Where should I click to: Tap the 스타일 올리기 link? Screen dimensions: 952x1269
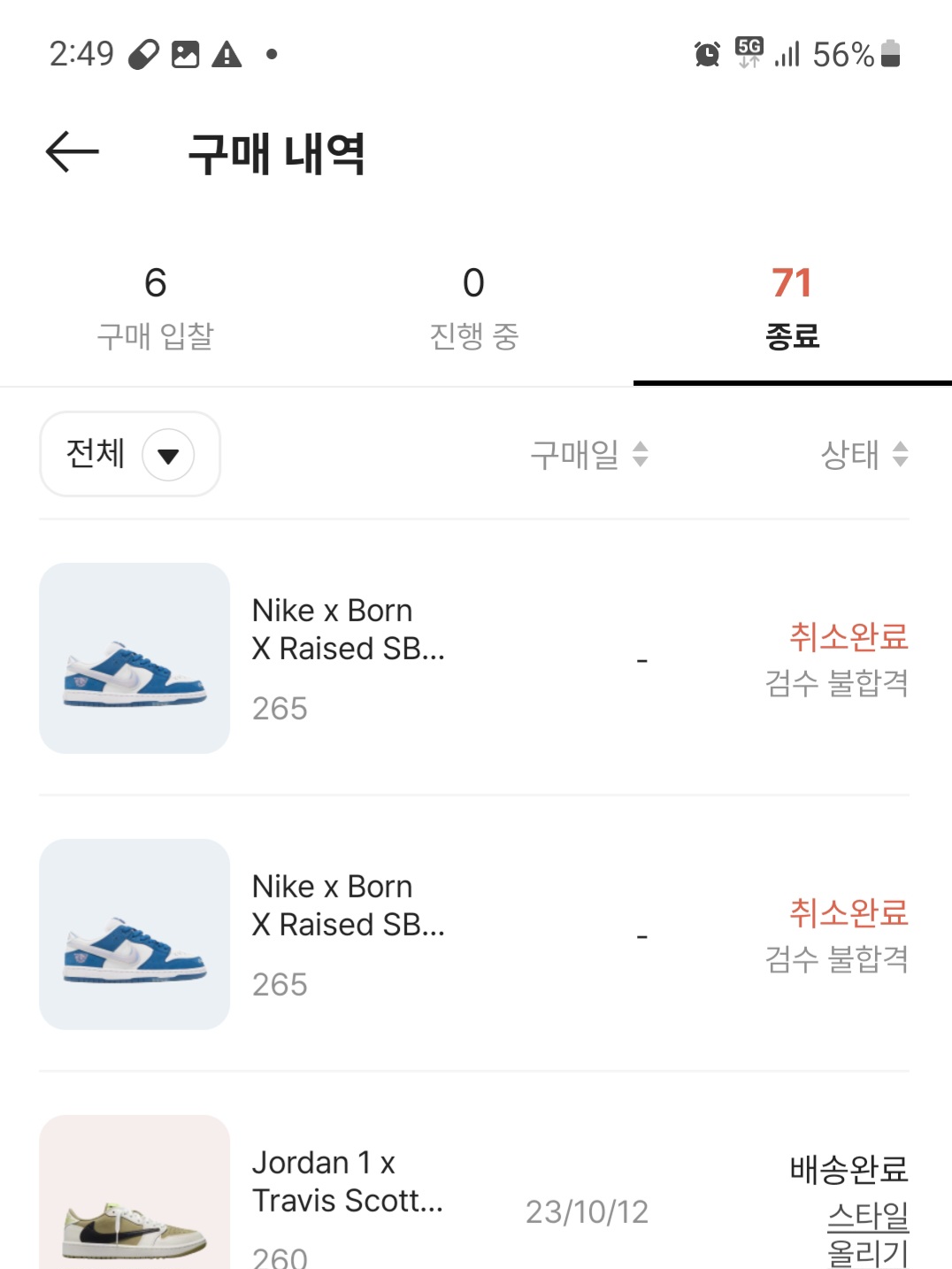[868, 1233]
